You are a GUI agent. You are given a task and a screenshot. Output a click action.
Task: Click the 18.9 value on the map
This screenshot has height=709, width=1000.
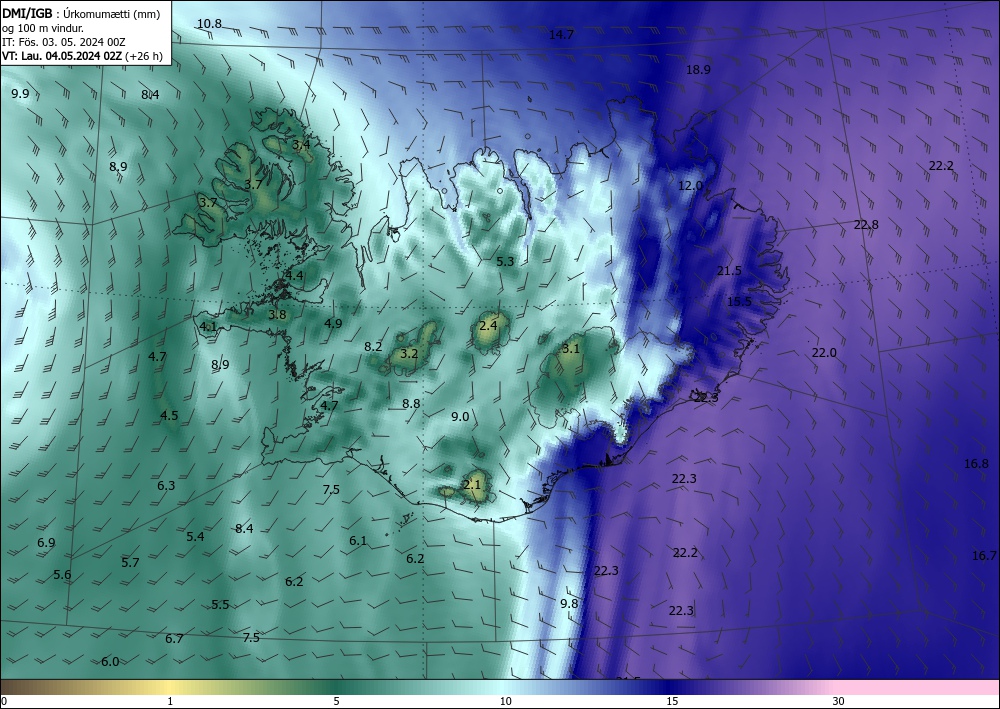(x=698, y=70)
